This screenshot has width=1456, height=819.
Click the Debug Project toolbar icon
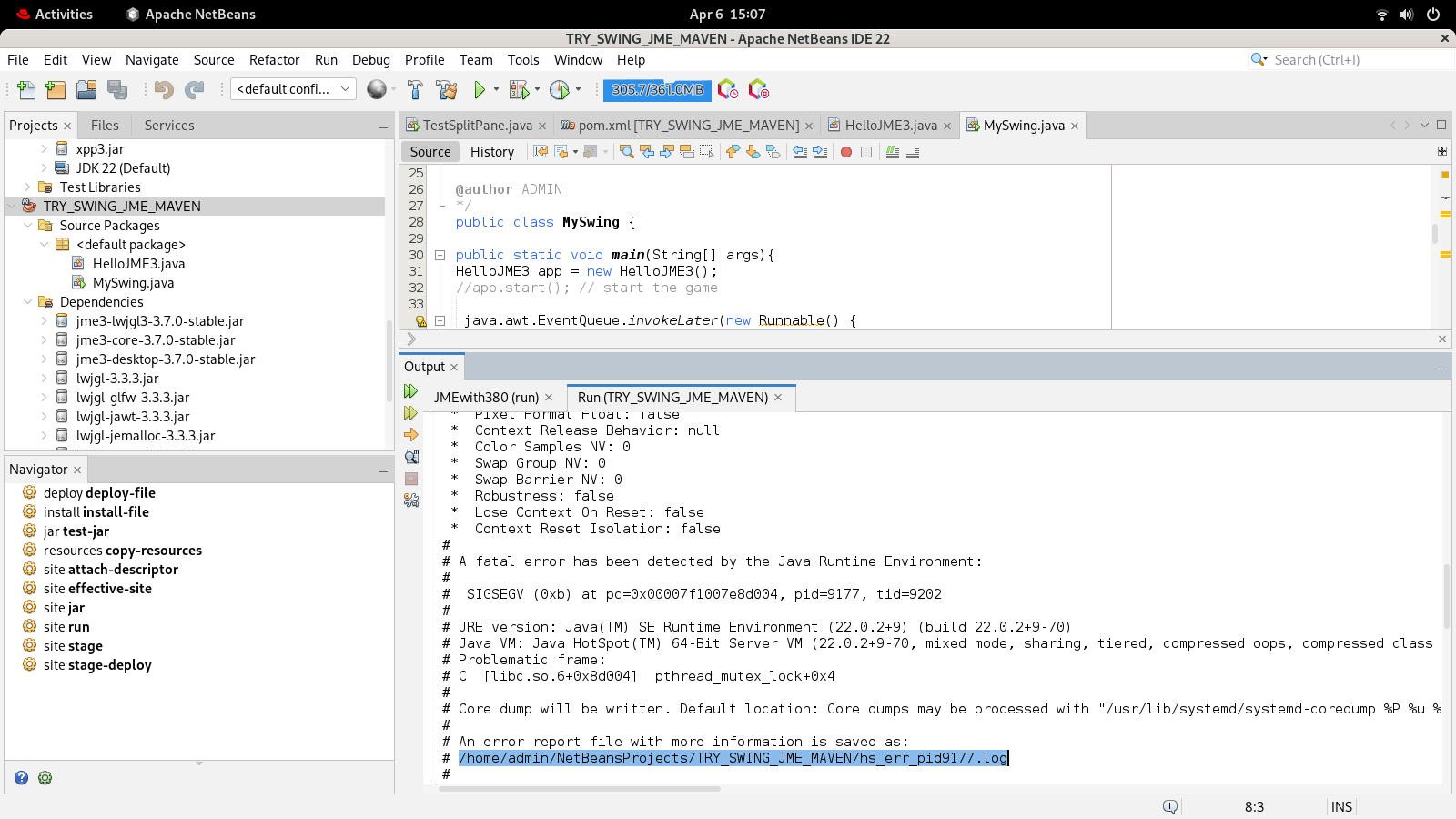[519, 89]
